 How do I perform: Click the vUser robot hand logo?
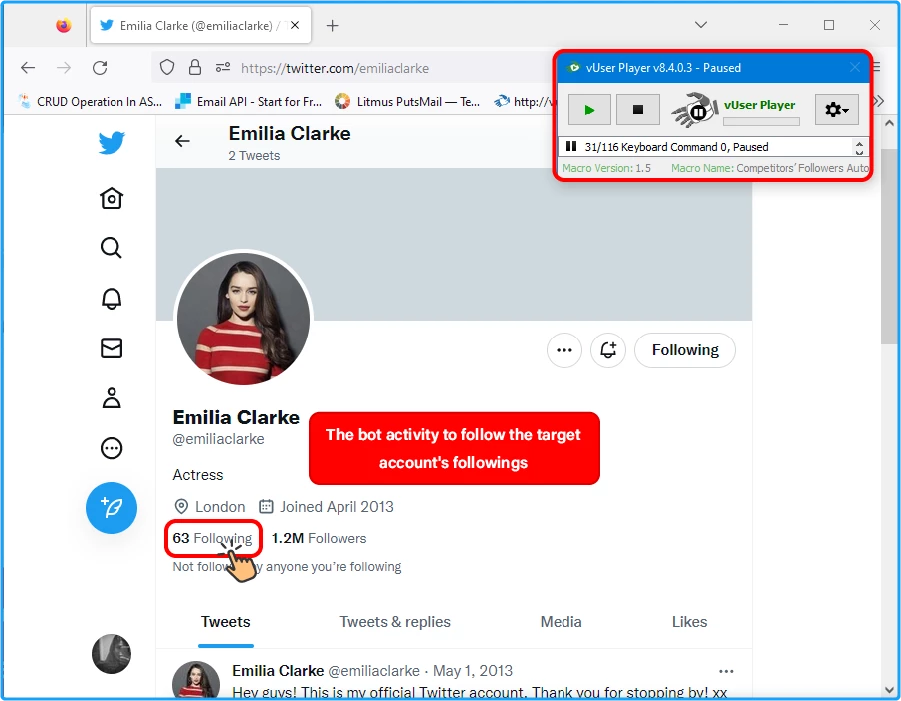pos(695,109)
